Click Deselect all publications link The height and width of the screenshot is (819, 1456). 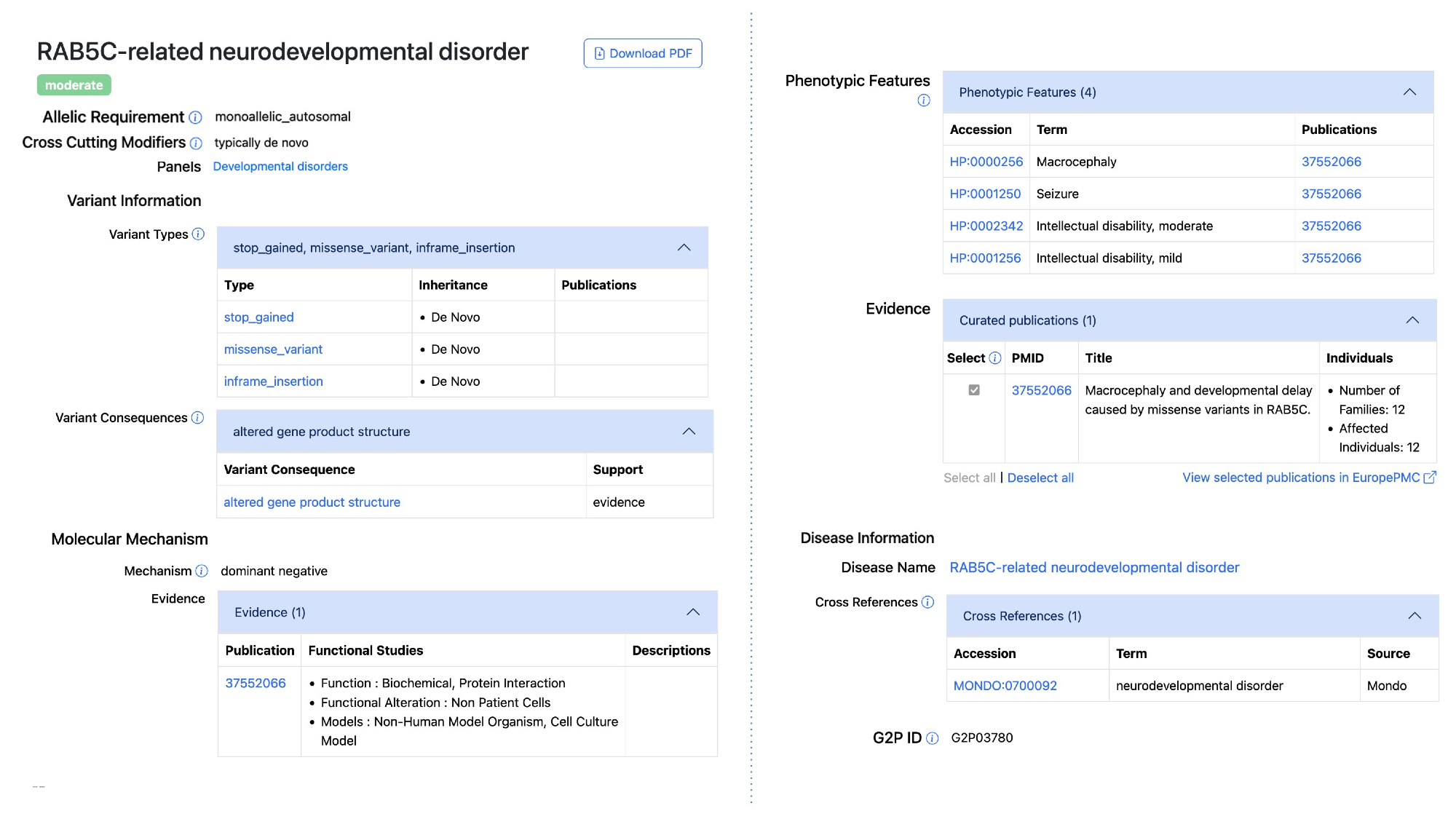(1040, 478)
